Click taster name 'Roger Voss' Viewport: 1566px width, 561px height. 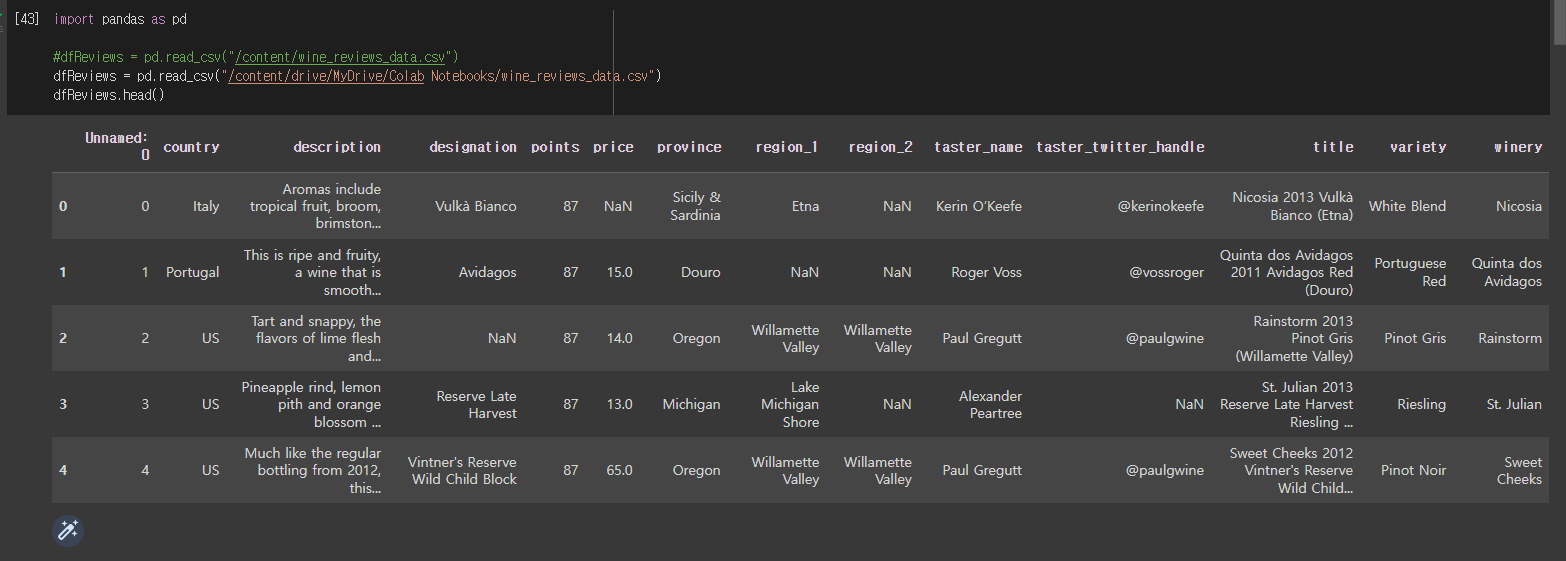986,272
